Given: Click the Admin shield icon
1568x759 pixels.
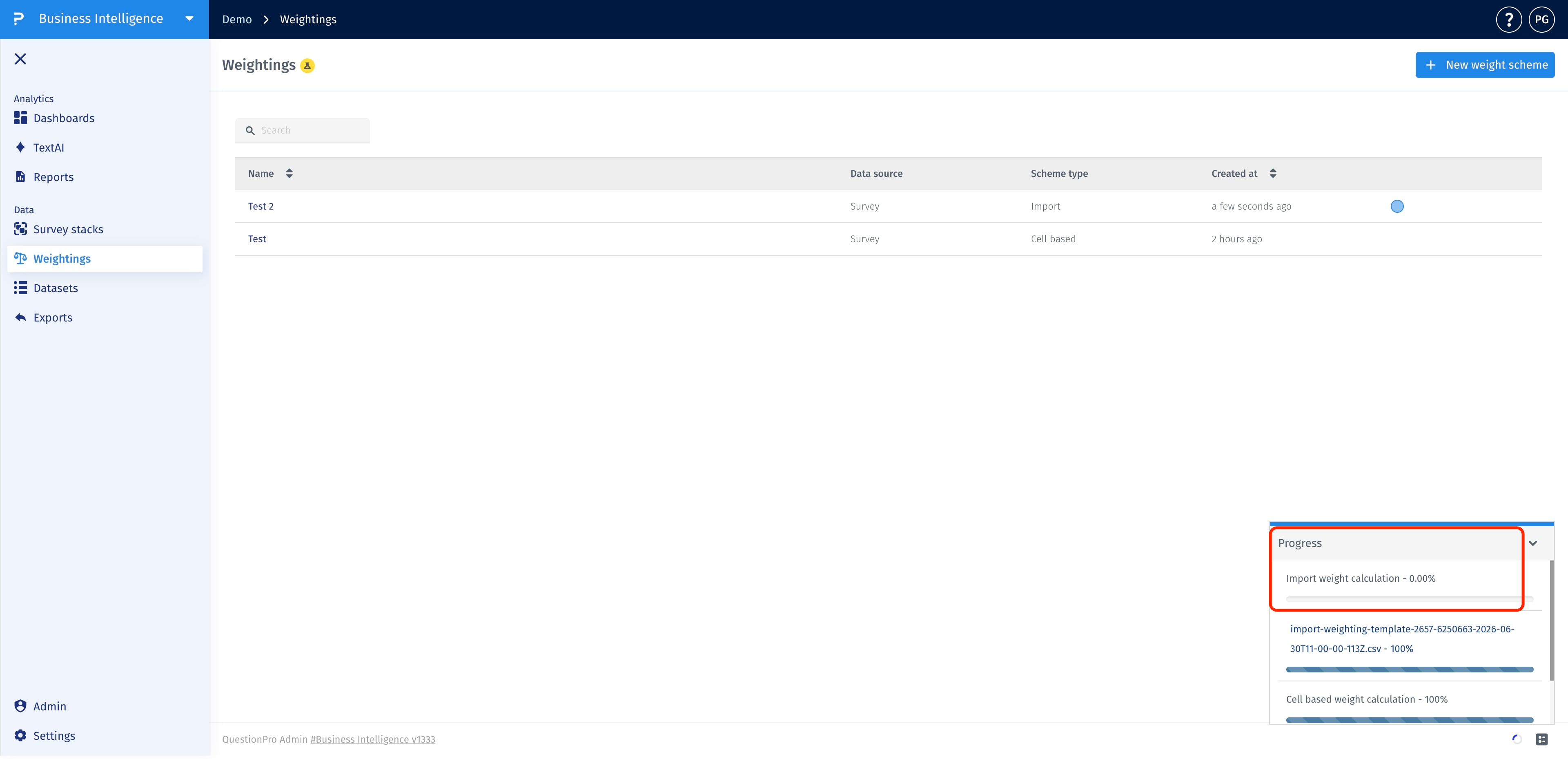Looking at the screenshot, I should 20,706.
